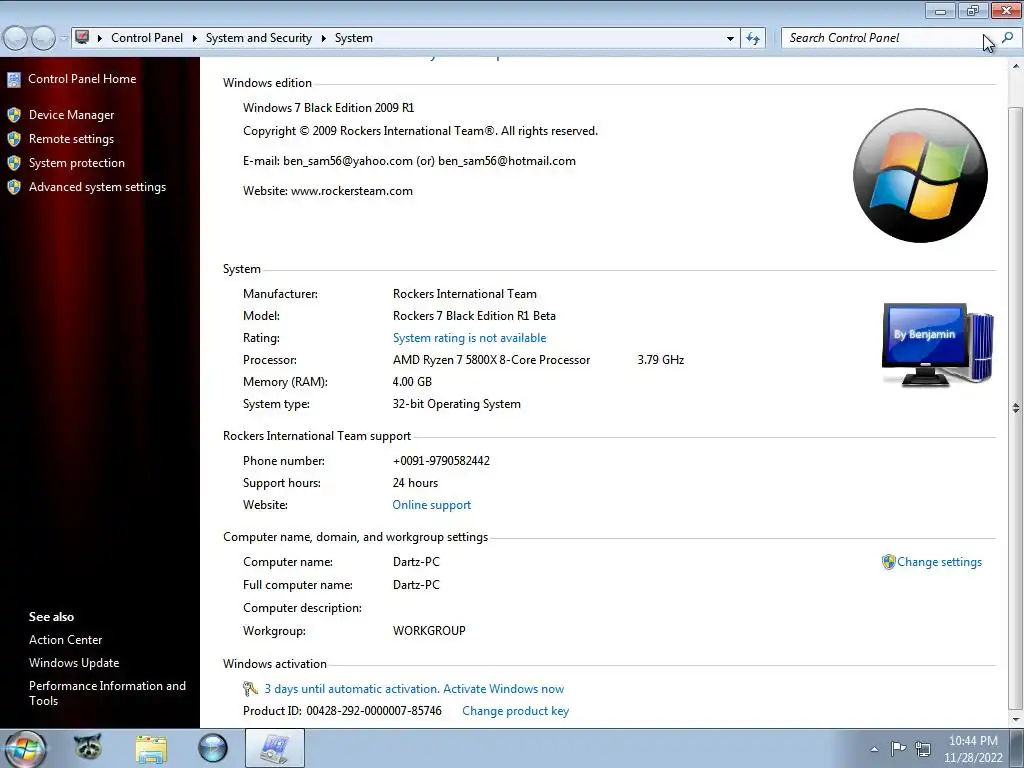Open Advanced system settings
This screenshot has height=768, width=1024.
coord(97,187)
